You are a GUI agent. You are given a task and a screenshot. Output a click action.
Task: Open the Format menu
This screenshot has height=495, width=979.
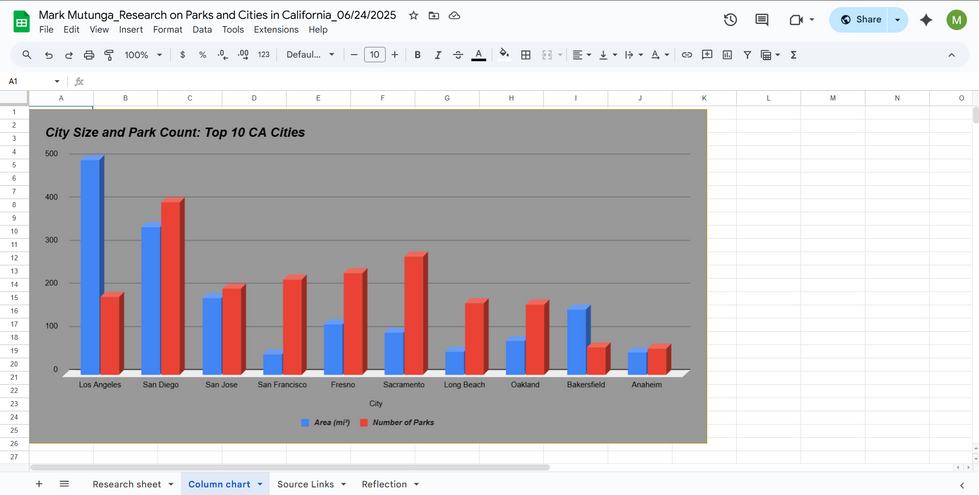pyautogui.click(x=168, y=29)
